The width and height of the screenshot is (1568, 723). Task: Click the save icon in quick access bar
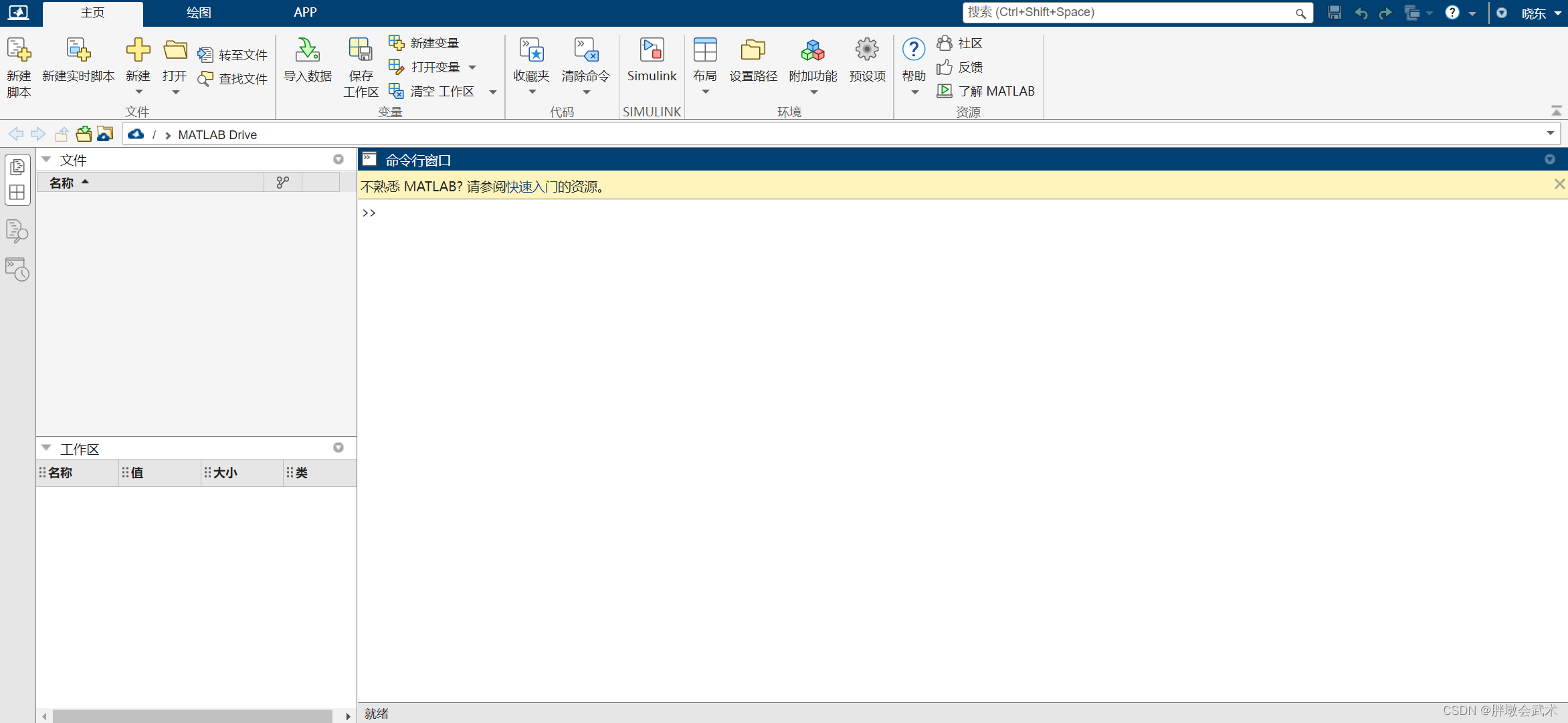click(x=1335, y=13)
